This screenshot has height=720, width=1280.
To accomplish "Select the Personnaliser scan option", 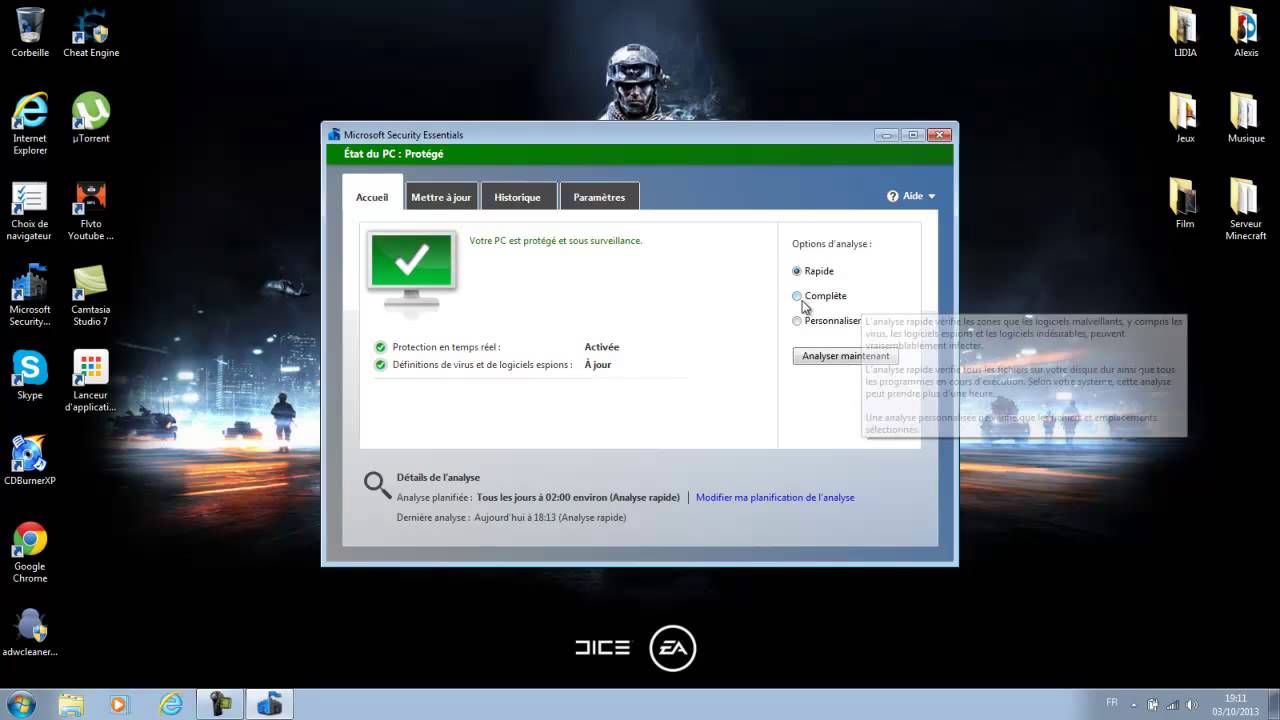I will tap(826, 321).
